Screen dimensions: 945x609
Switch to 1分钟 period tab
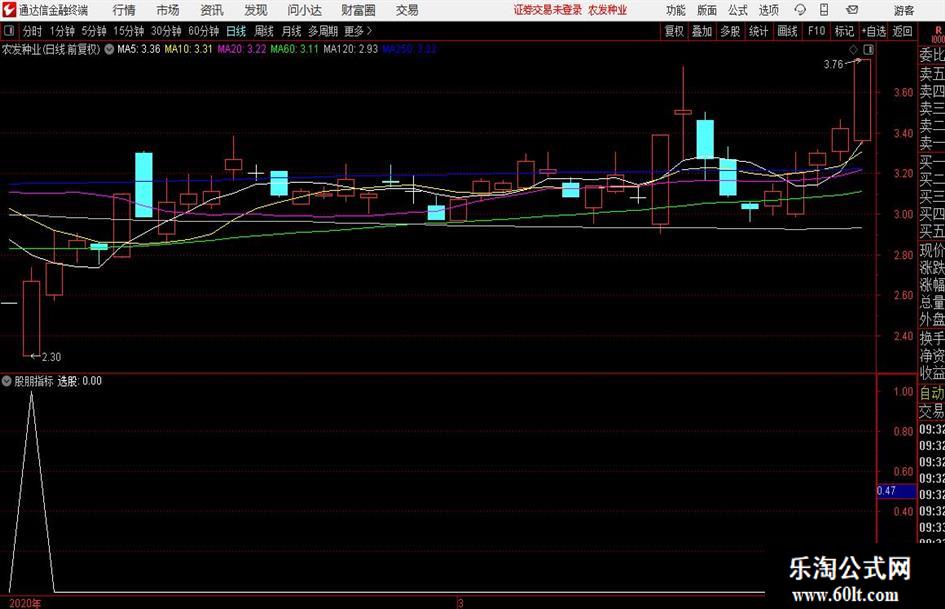[x=62, y=31]
